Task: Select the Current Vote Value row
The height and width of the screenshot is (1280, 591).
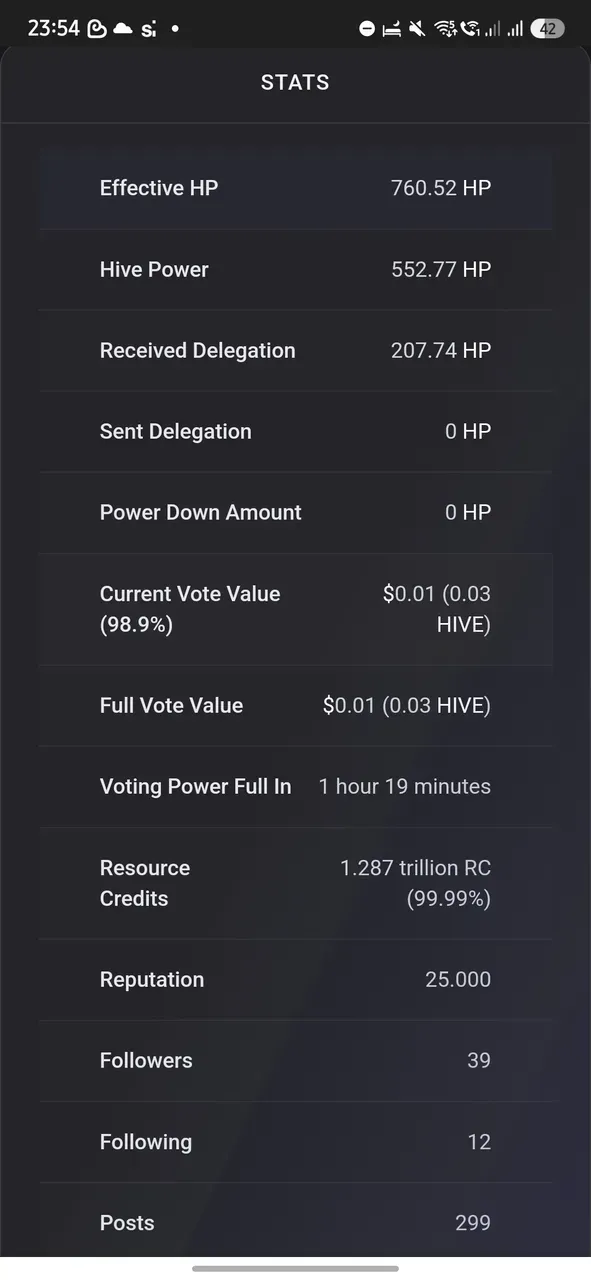Action: [295, 609]
